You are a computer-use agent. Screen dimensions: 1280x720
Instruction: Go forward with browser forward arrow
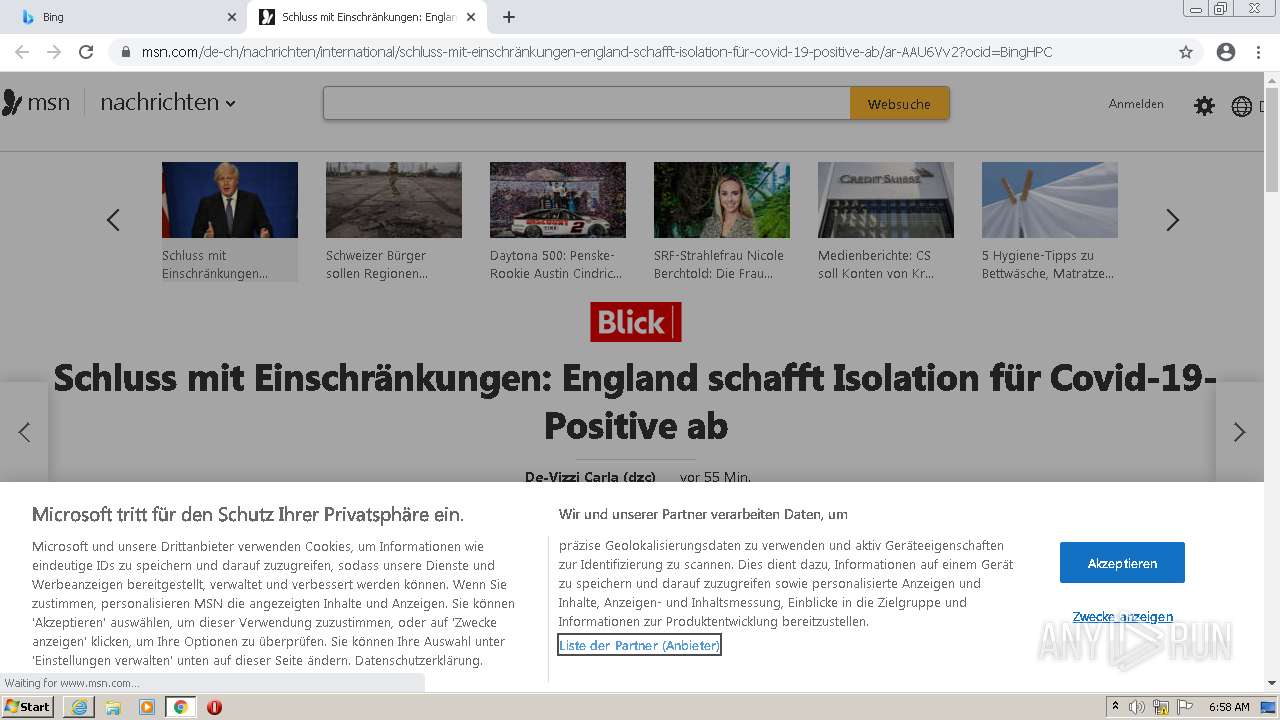54,52
